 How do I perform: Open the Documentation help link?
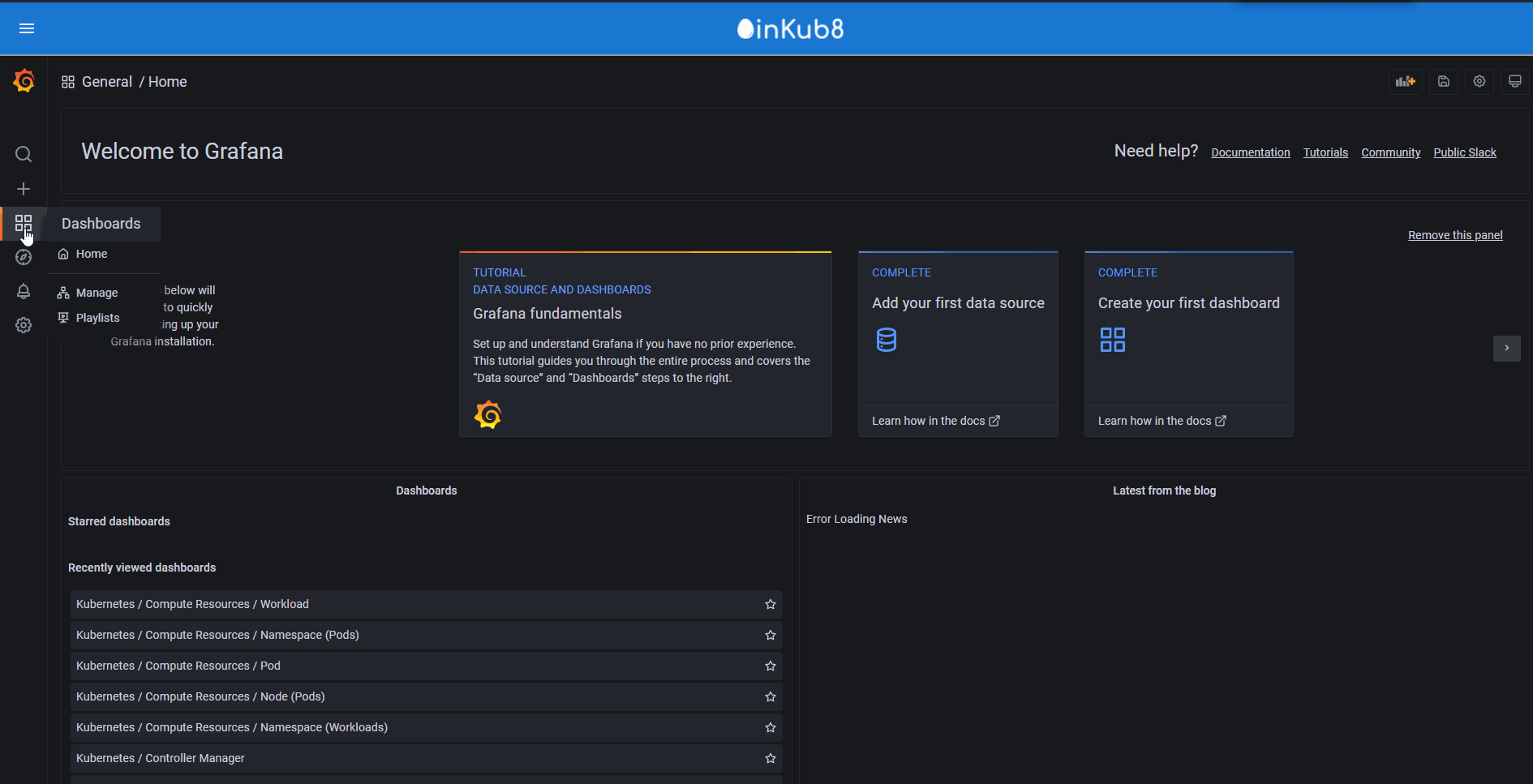[x=1251, y=152]
